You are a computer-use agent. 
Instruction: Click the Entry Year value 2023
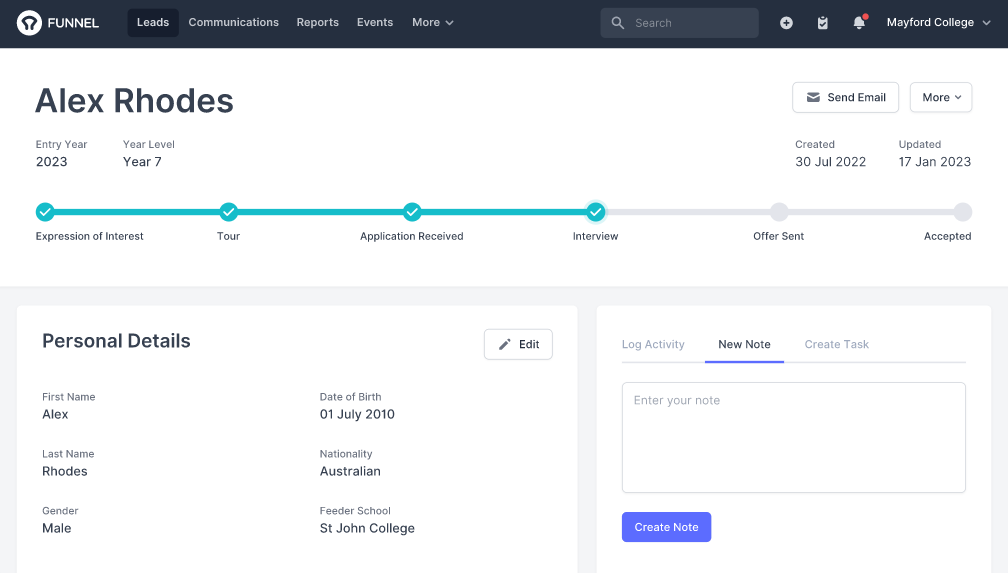(x=51, y=162)
